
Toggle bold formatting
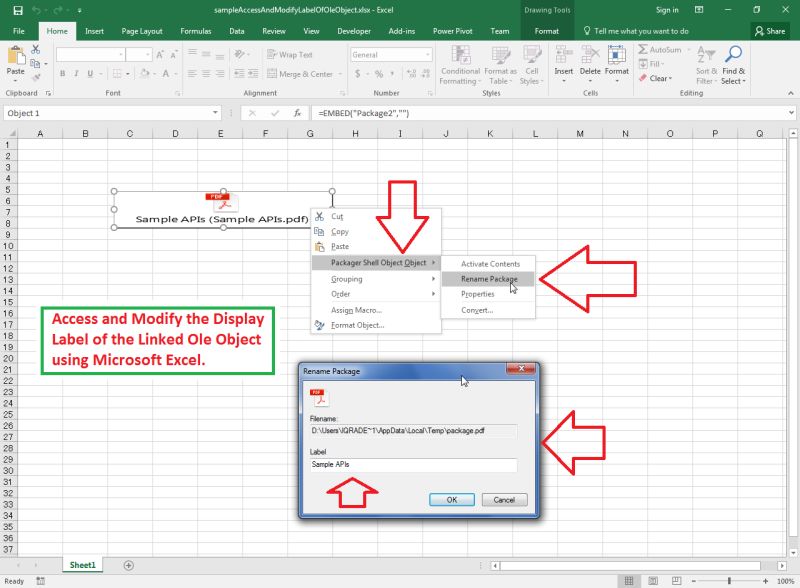tap(62, 73)
